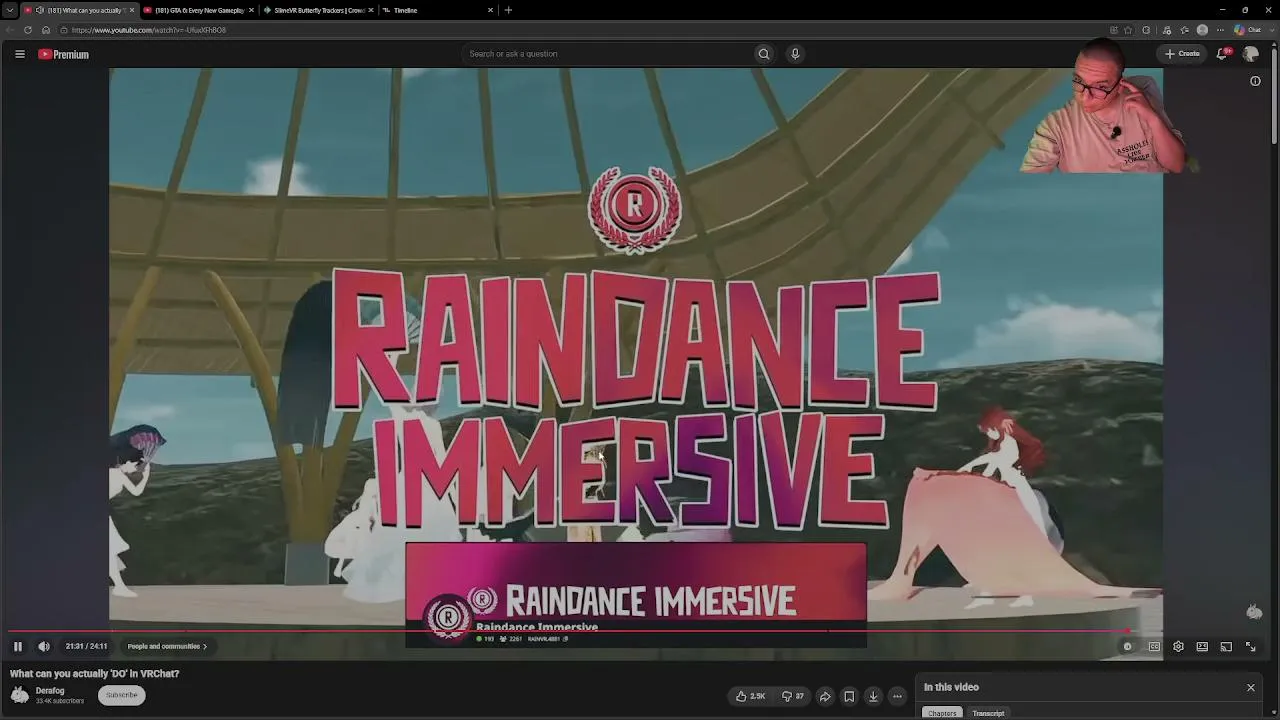Select the Transcript tab
Viewport: 1280px width, 720px height.
988,713
